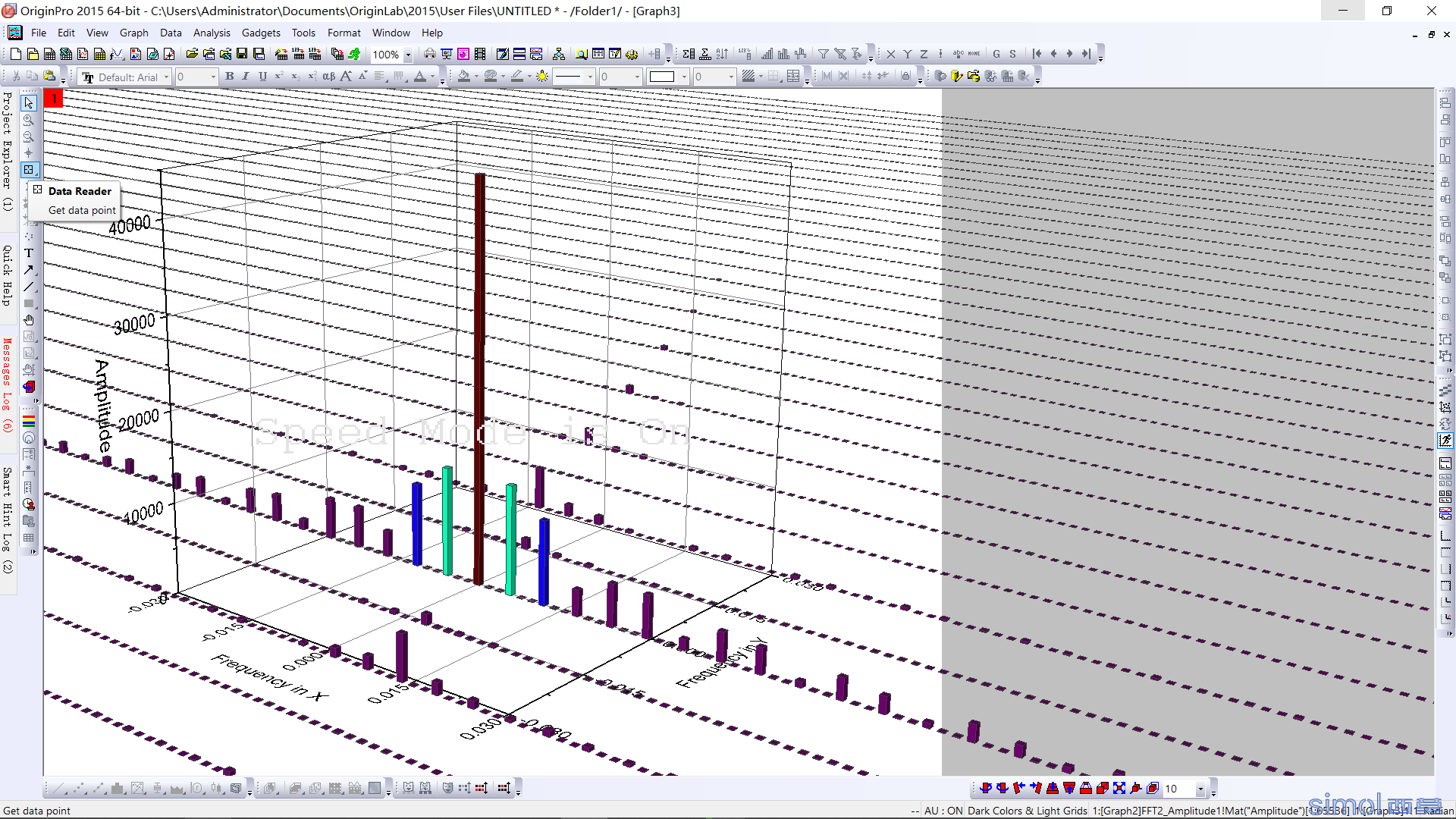Viewport: 1456px width, 819px height.
Task: Click the Color Scale icon in left toolbar
Action: pos(29,421)
